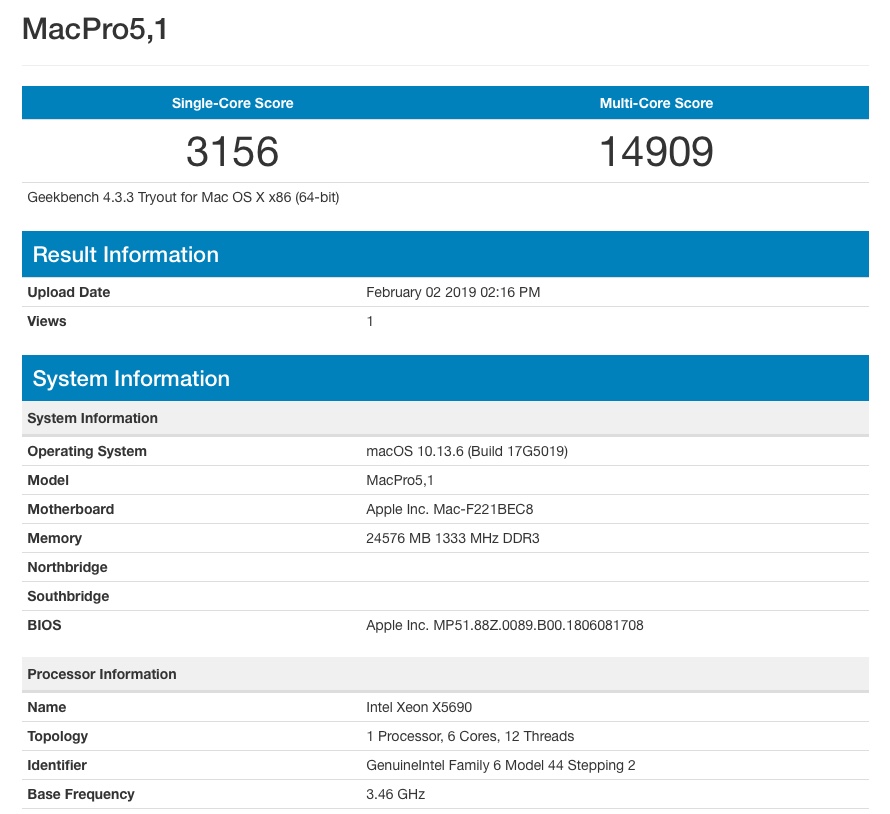This screenshot has width=890, height=814.
Task: Click the Processor Information subheader
Action: 445,674
